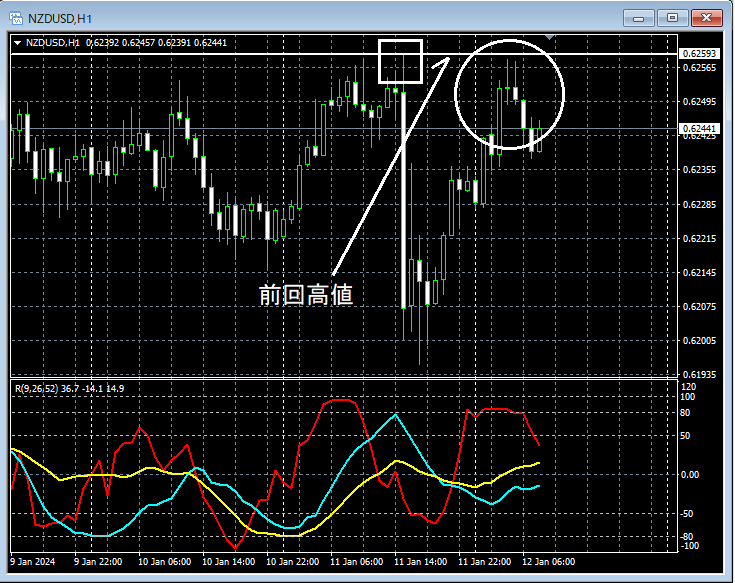Expand the NZDUSD,H1 chart dropdown arrow

click(x=18, y=43)
